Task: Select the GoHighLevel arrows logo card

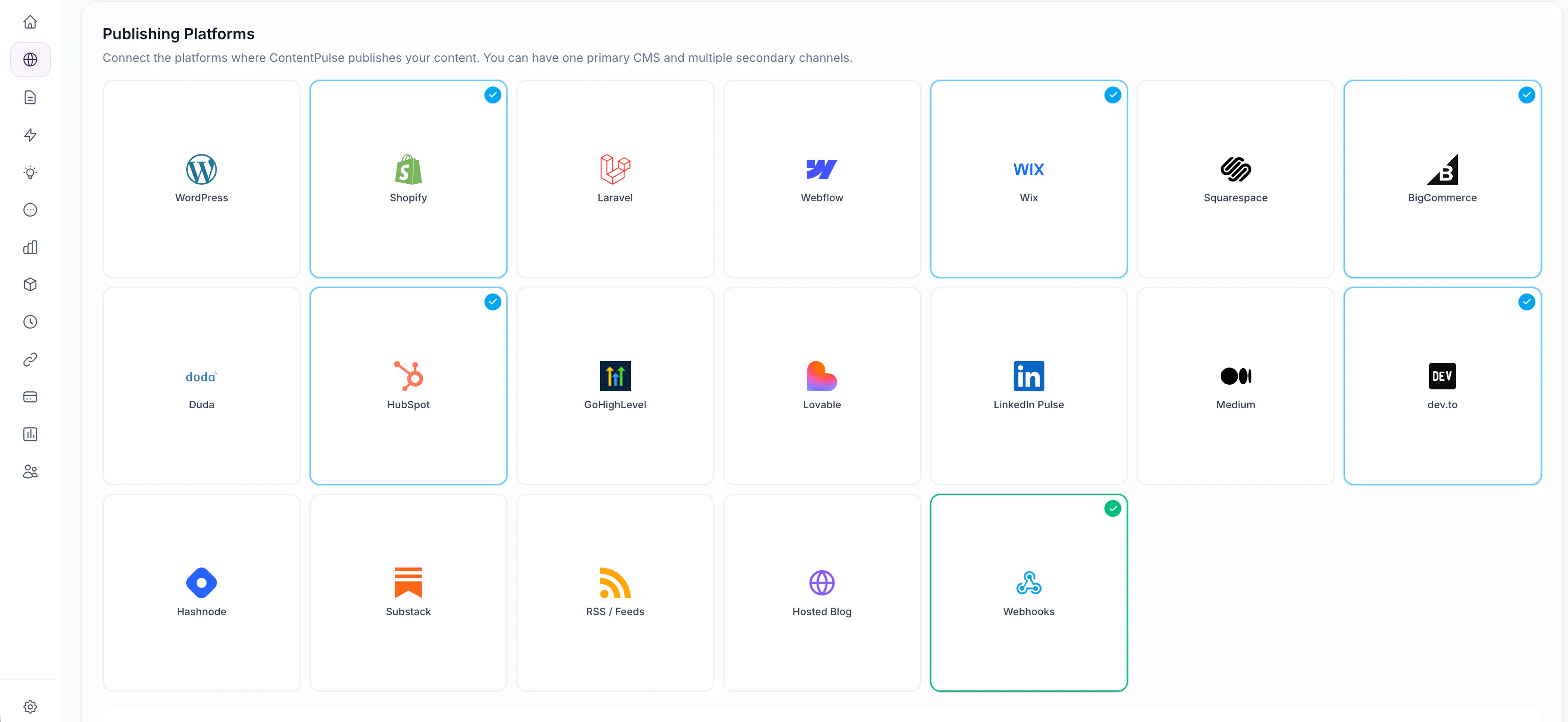Action: pos(615,386)
